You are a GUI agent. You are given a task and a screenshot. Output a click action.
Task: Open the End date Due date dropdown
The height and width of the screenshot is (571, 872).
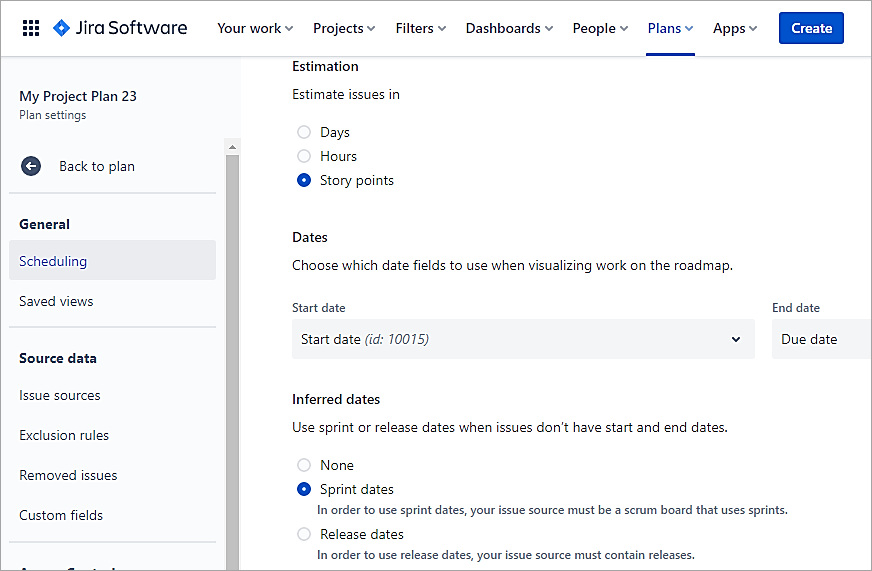point(820,339)
